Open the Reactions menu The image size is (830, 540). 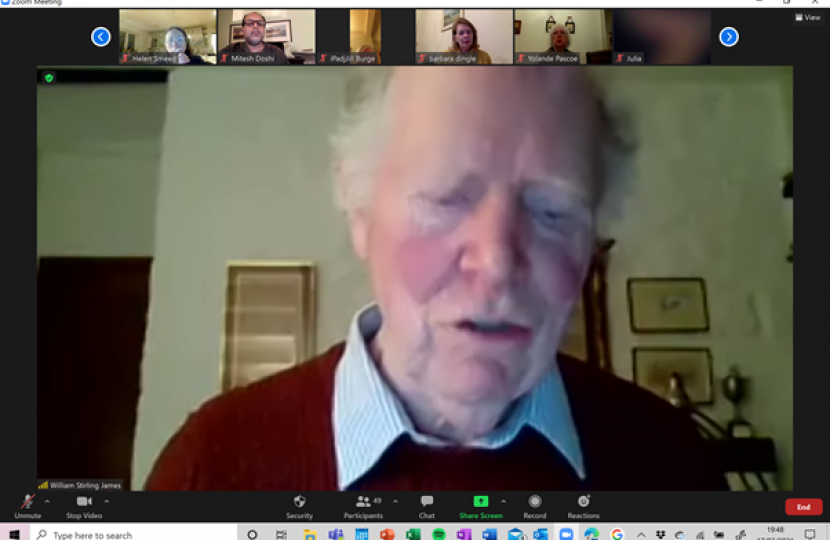click(x=583, y=505)
